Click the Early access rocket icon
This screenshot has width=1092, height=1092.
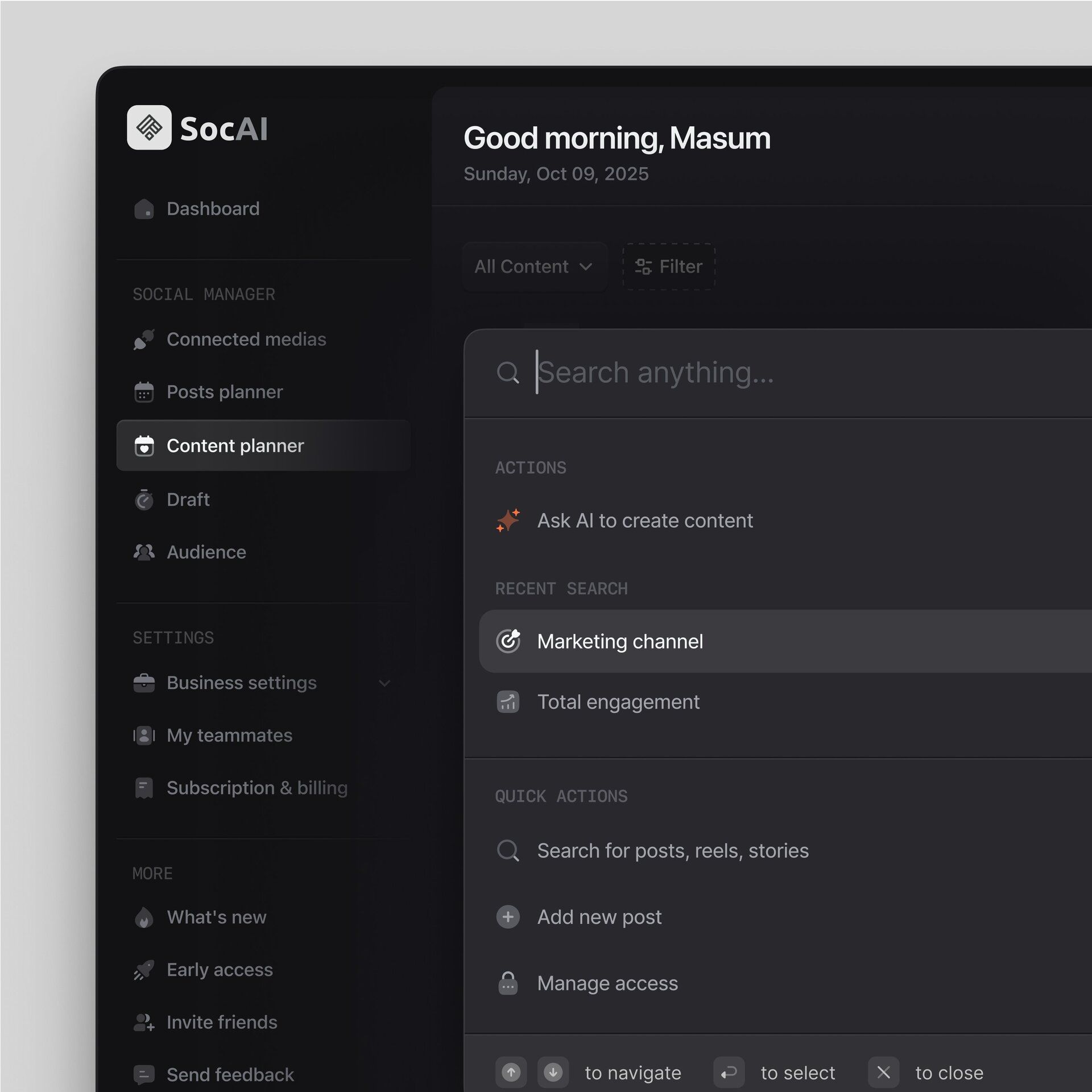point(144,970)
